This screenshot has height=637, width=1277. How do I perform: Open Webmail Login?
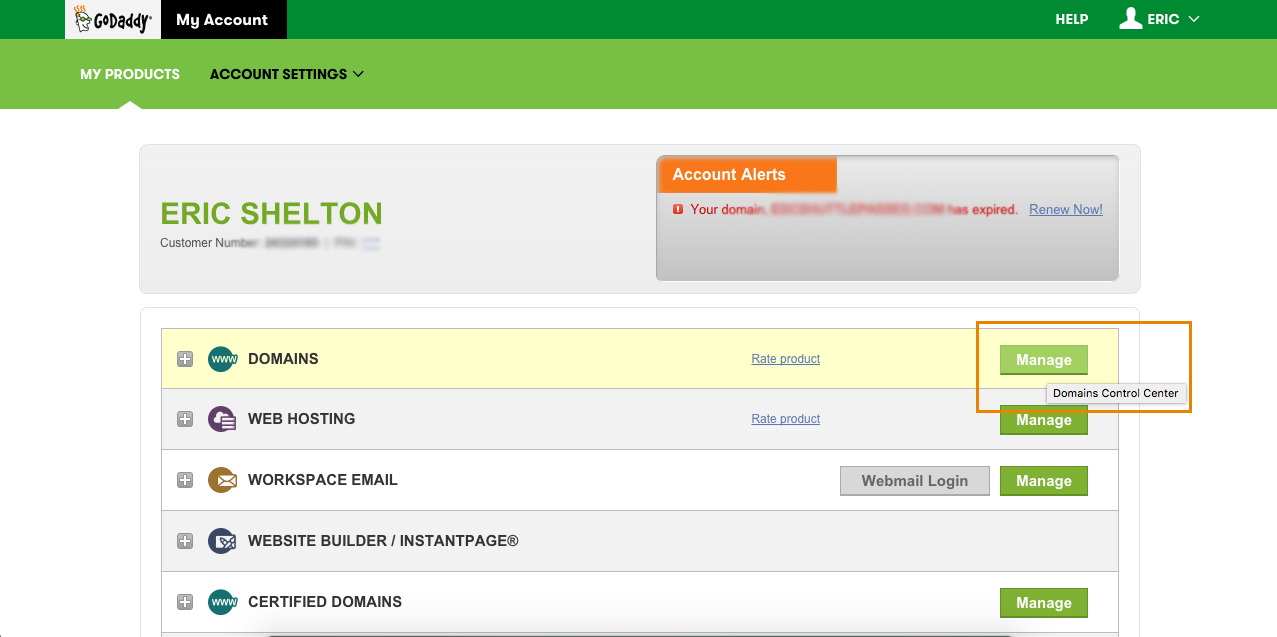pos(914,481)
